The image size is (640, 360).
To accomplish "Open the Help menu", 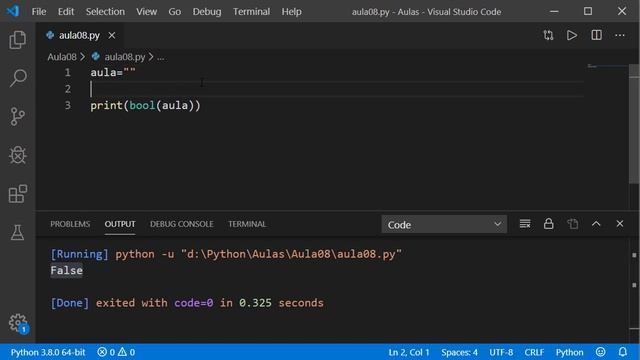I will [x=291, y=11].
